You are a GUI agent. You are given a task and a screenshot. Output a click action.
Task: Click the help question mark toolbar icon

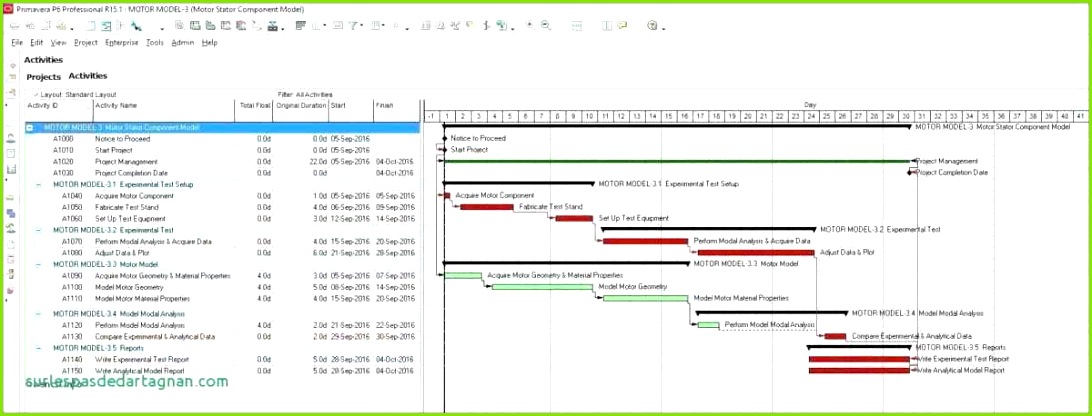pos(652,25)
